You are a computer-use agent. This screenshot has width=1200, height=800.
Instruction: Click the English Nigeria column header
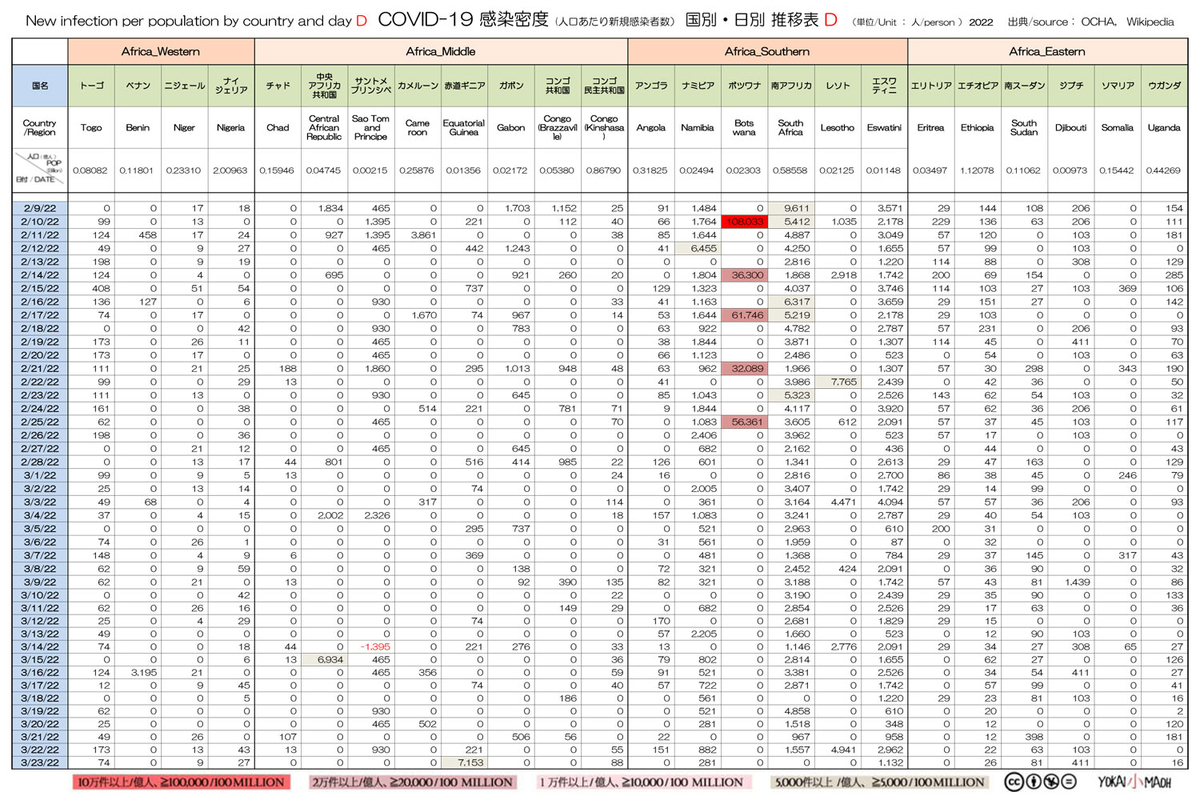click(231, 128)
